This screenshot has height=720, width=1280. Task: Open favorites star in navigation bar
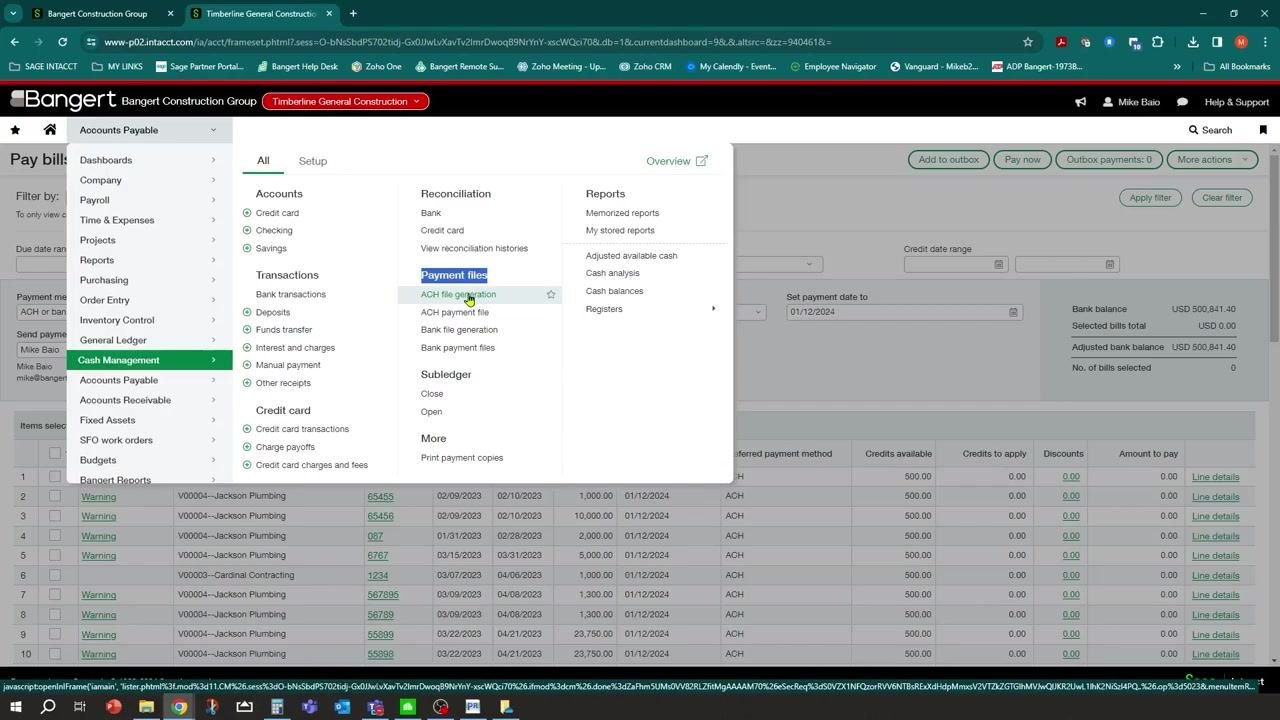coord(15,130)
